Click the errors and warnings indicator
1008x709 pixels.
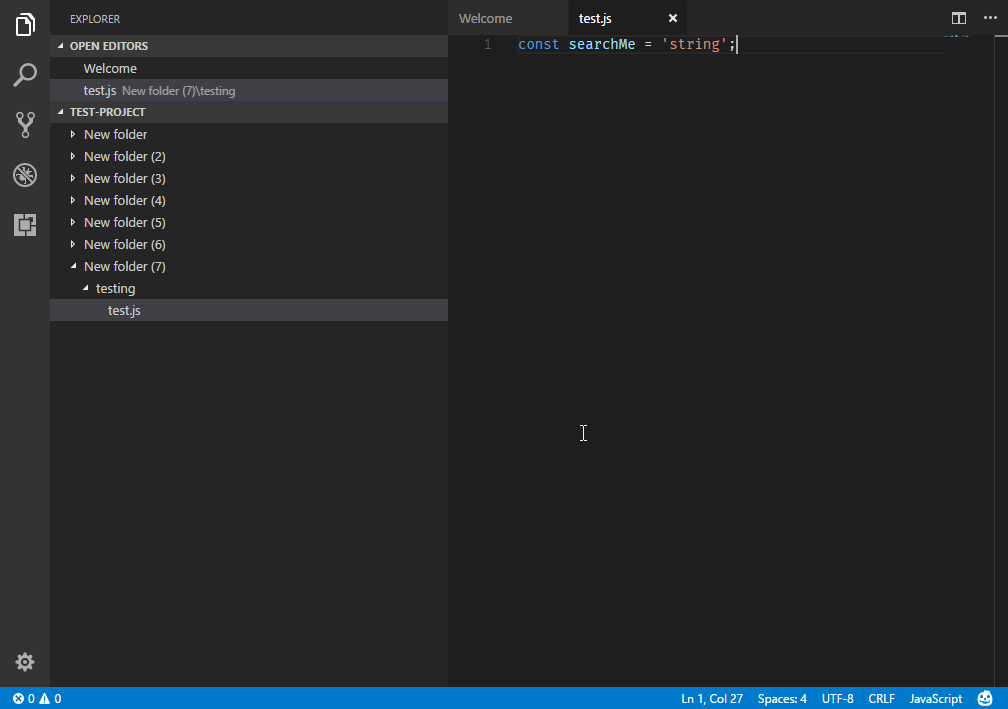point(28,698)
